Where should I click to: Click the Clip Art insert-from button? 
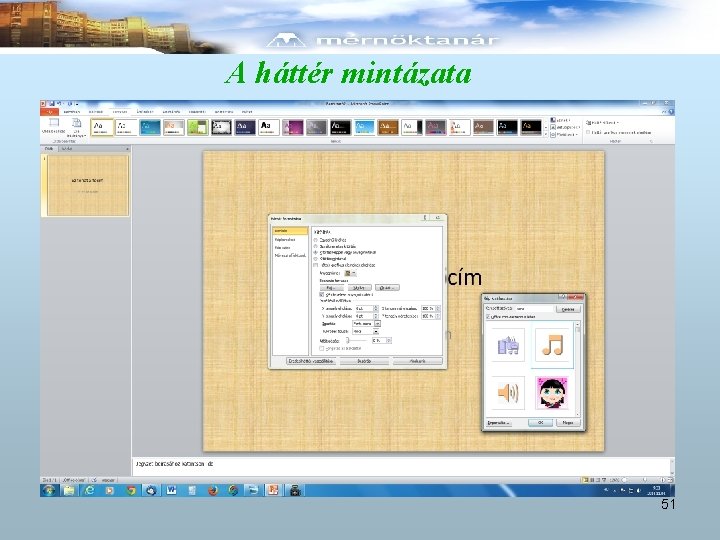coord(387,287)
